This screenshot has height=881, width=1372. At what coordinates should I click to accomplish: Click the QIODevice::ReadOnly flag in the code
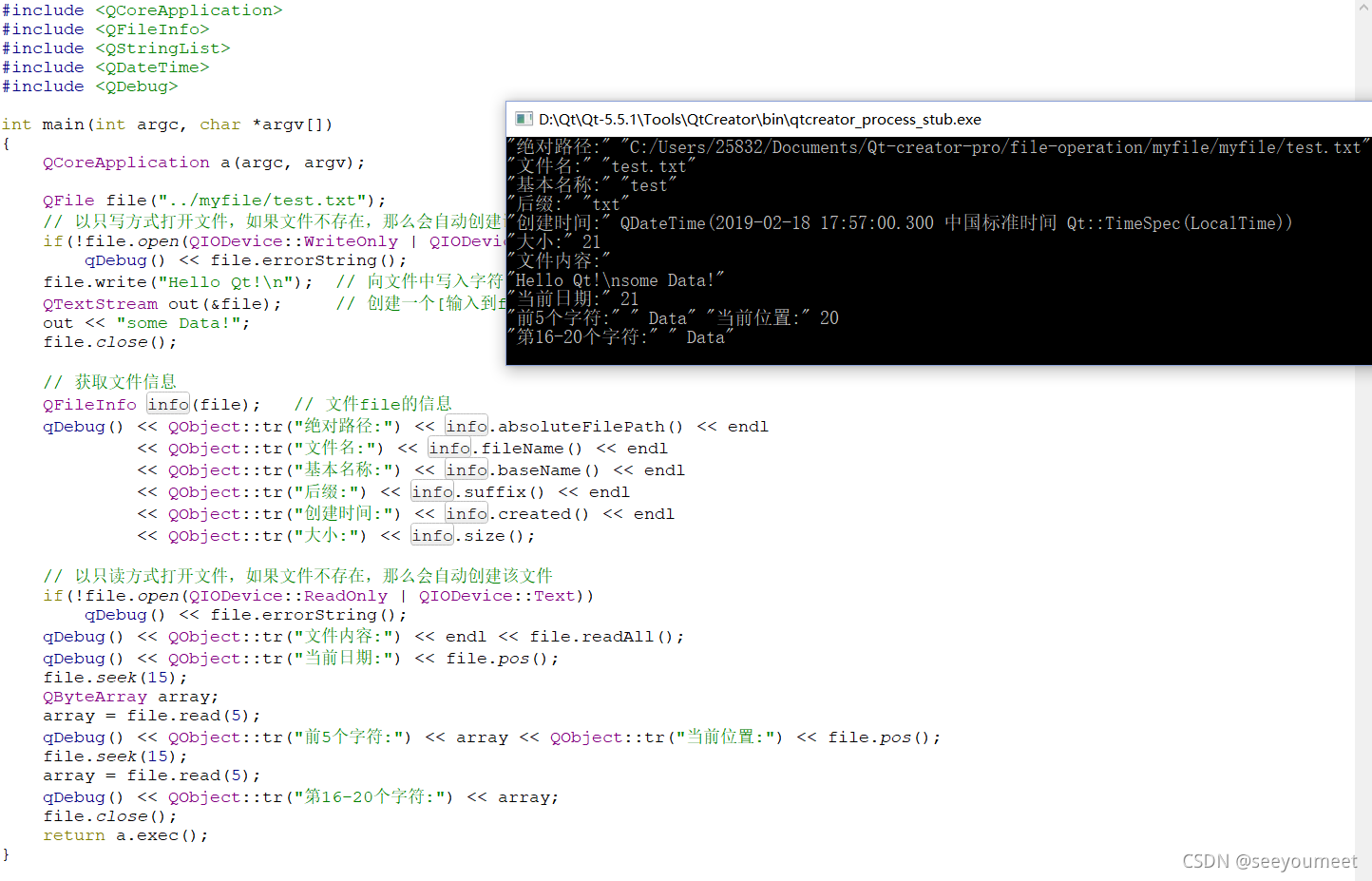point(289,596)
